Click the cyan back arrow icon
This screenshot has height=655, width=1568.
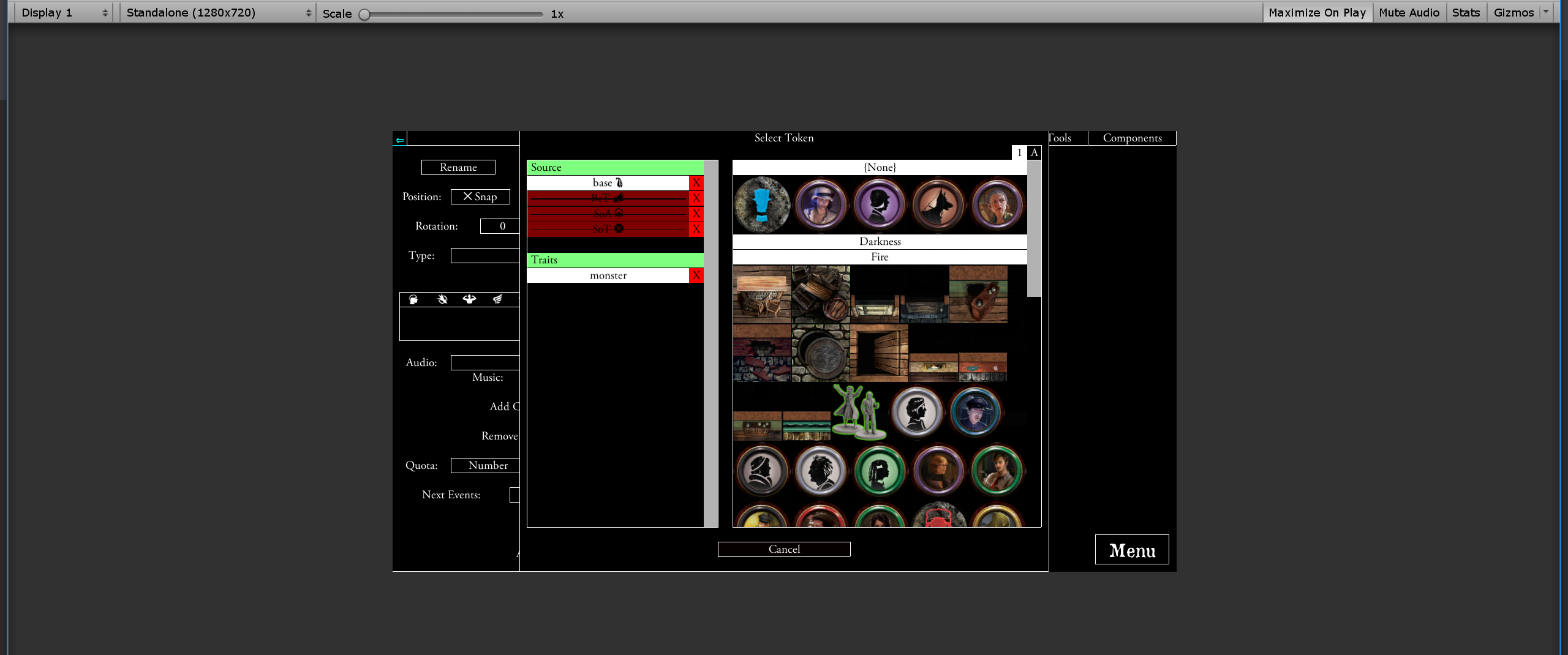click(400, 140)
